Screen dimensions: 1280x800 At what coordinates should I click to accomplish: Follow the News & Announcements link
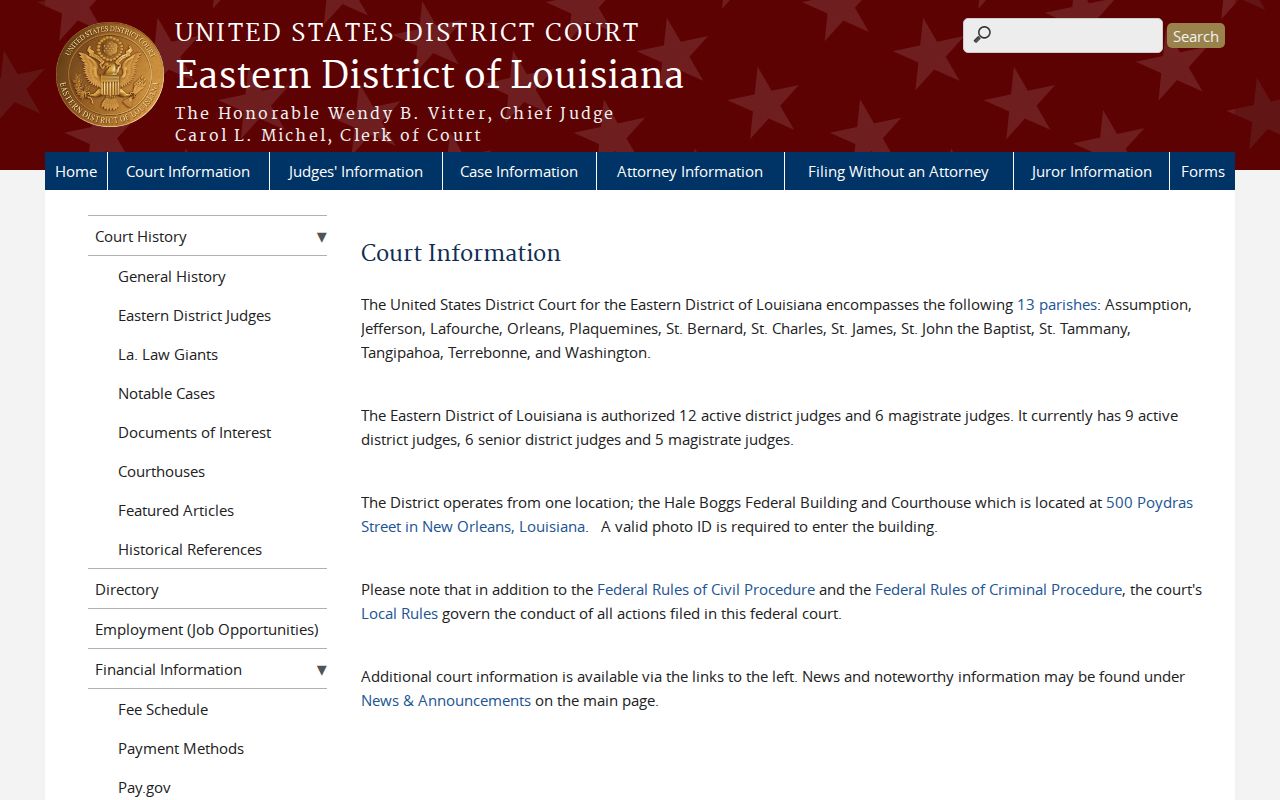[x=446, y=701]
